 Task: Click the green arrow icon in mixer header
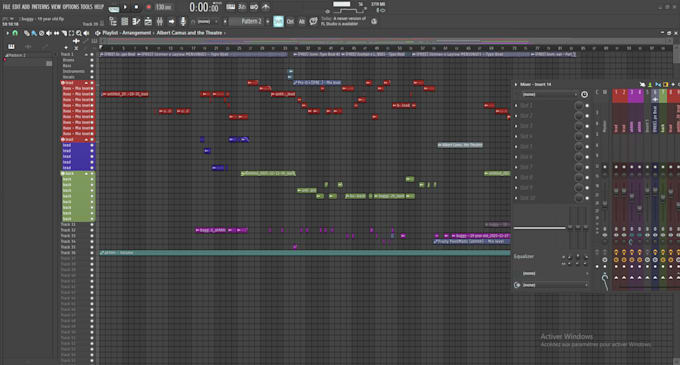point(650,84)
